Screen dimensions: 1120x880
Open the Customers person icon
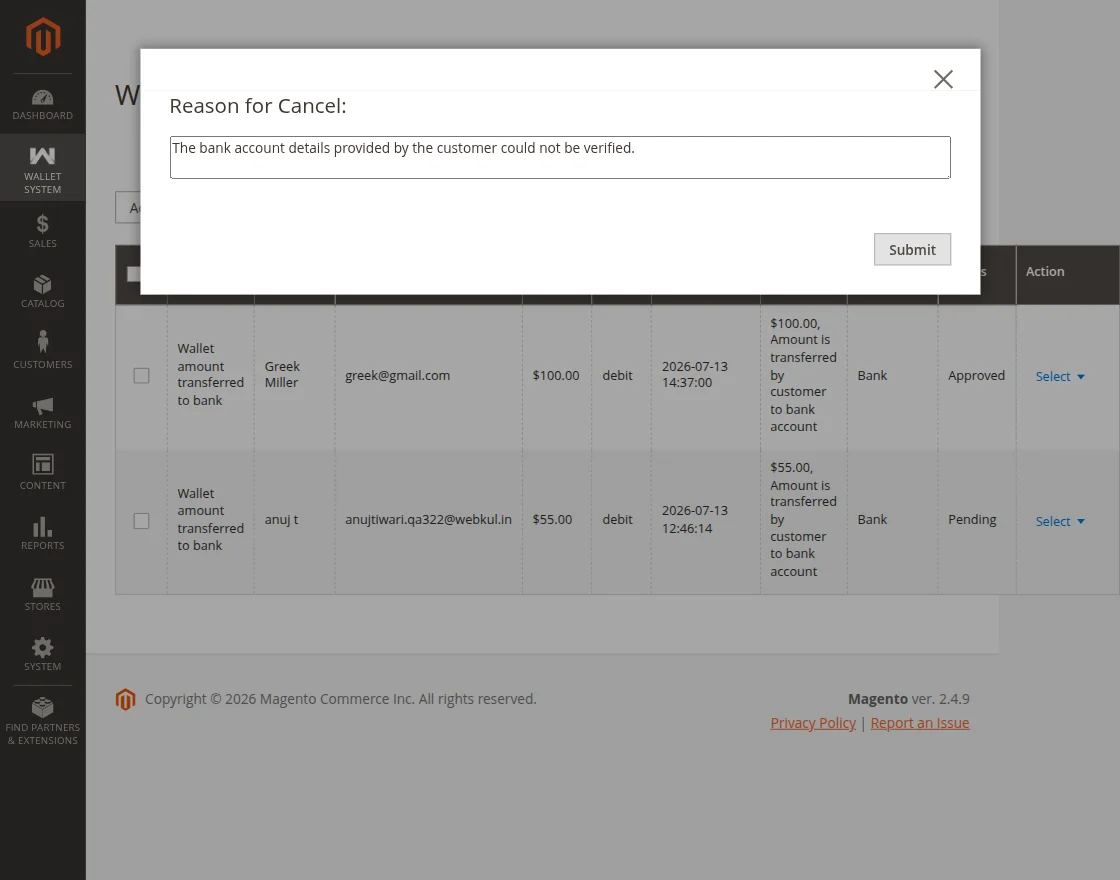pos(42,341)
